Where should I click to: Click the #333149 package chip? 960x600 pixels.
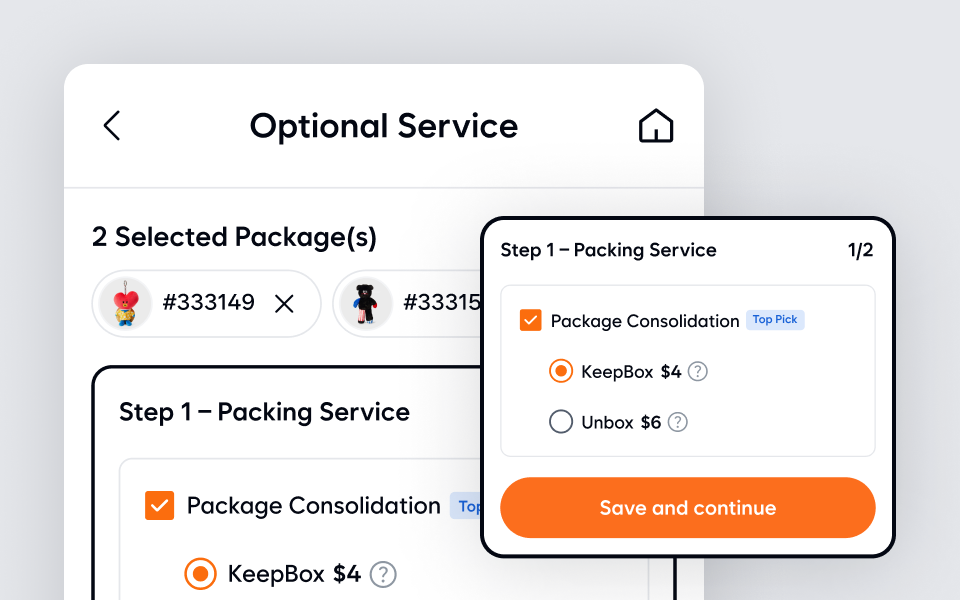[208, 303]
